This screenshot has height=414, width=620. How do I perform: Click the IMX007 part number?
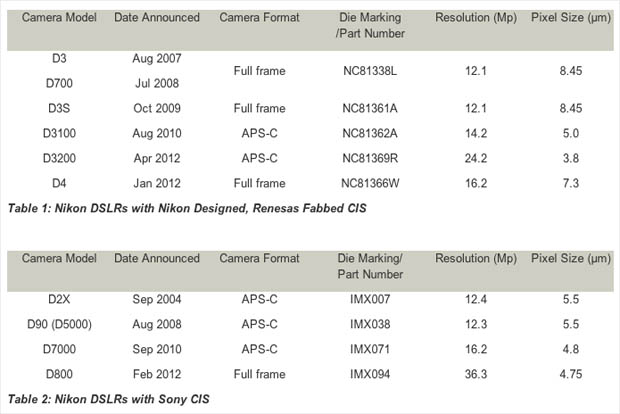370,299
